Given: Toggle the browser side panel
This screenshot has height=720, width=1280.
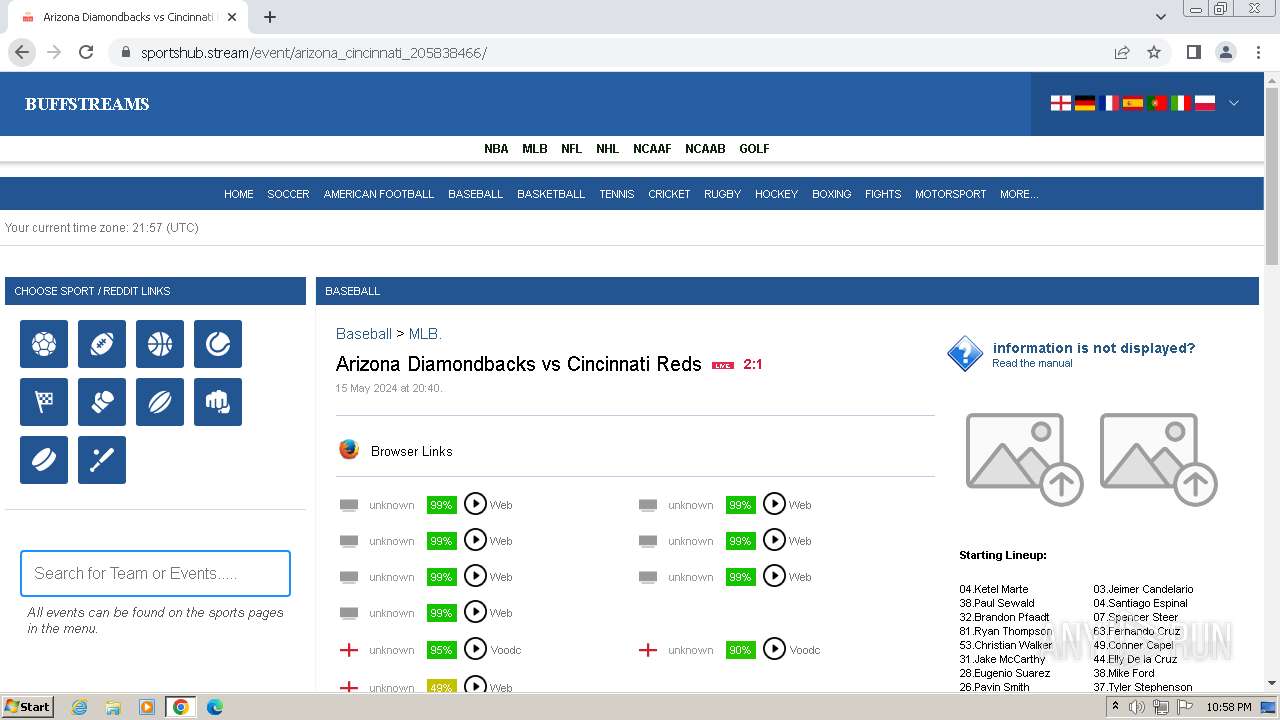Looking at the screenshot, I should [x=1193, y=52].
